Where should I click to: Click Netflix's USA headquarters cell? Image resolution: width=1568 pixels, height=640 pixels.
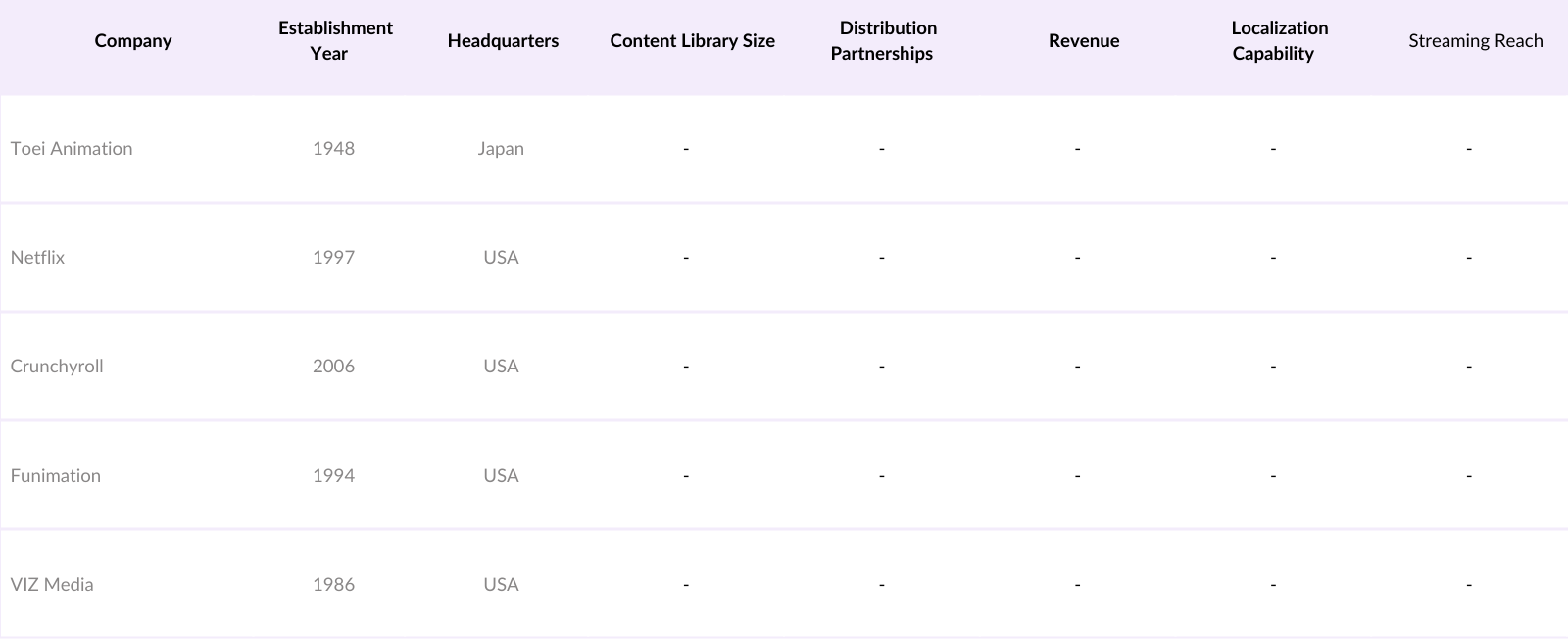(501, 258)
